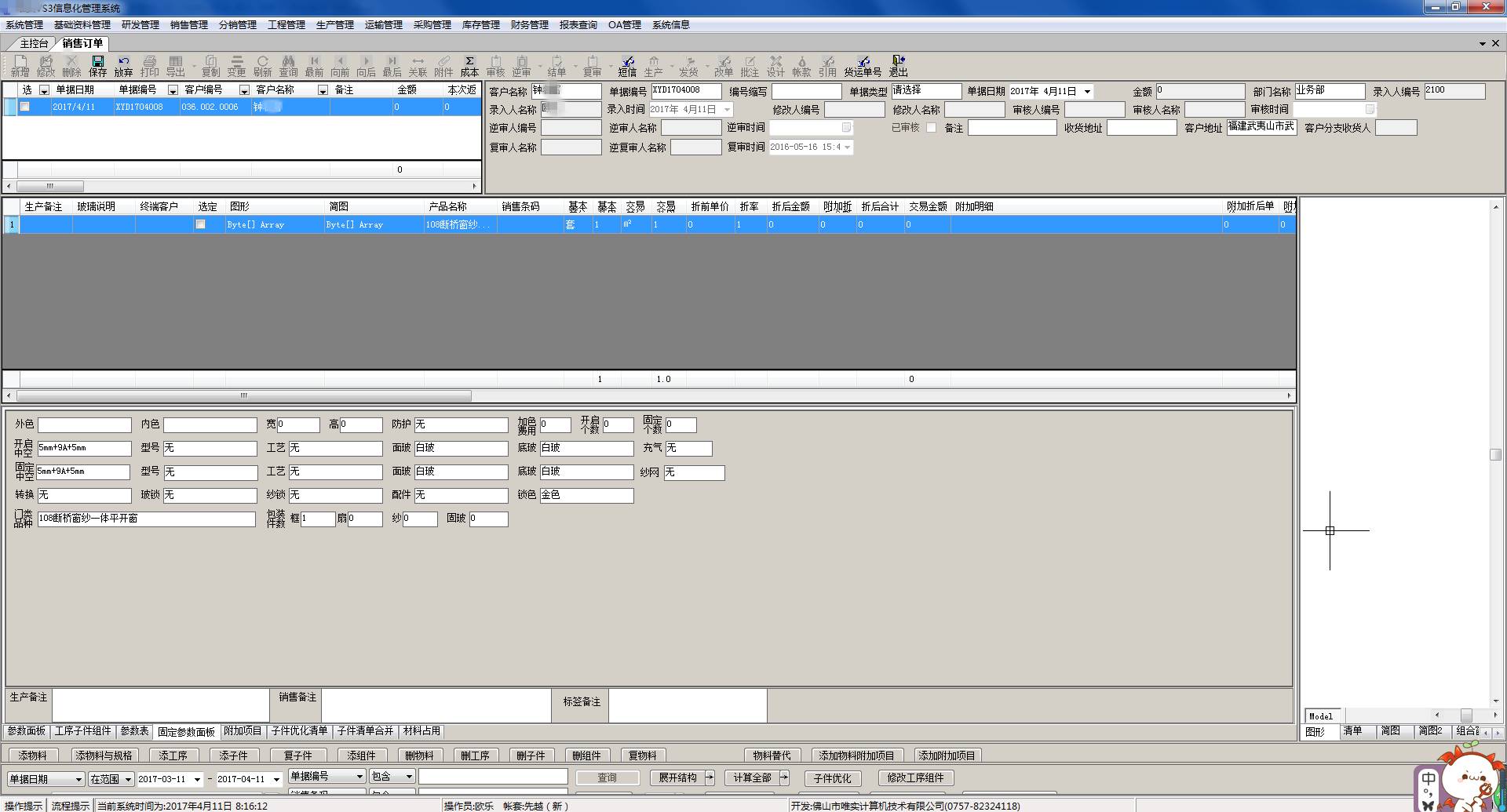Exit with the 退出 toolbar icon

click(898, 66)
